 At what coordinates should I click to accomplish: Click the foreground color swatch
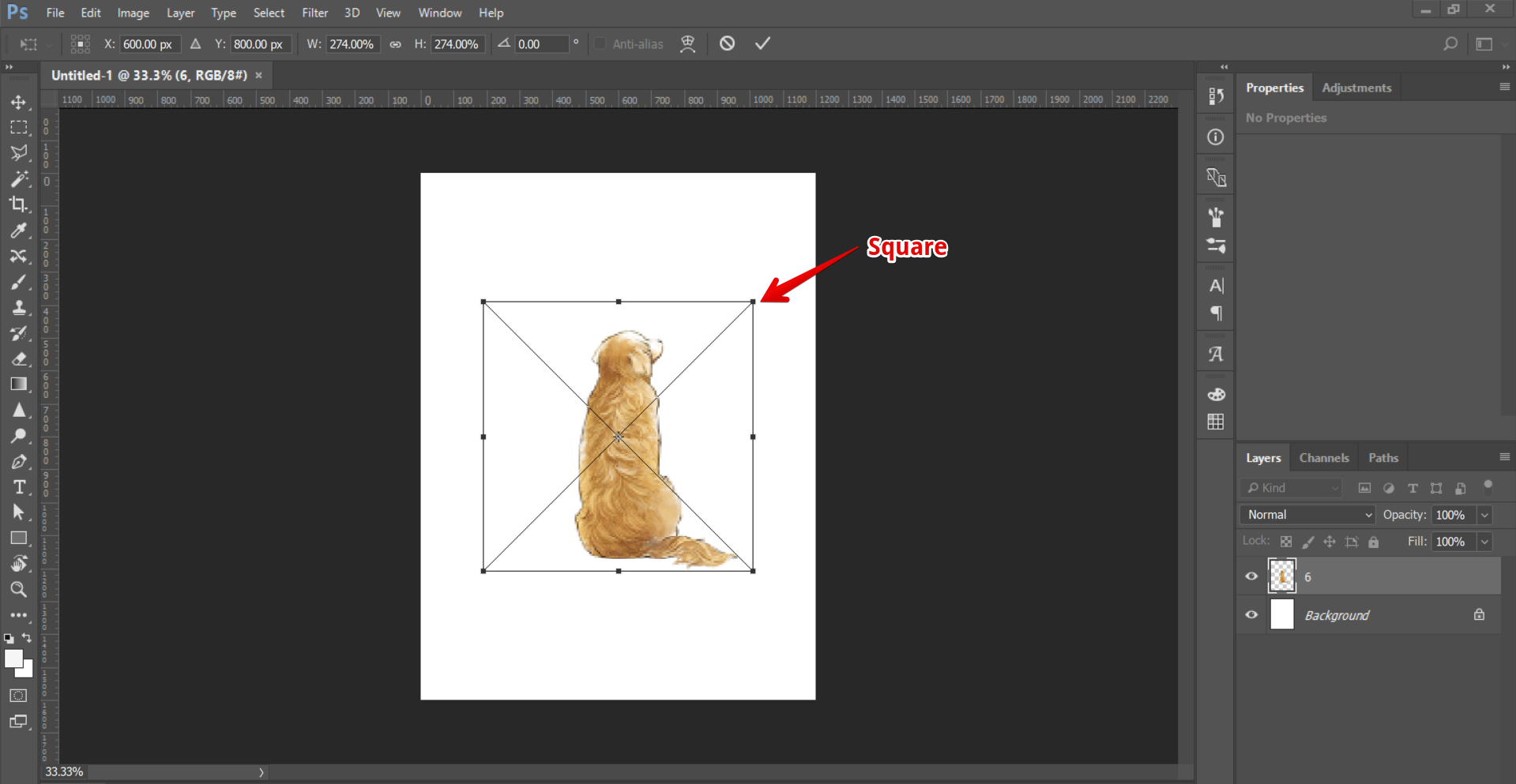[13, 658]
